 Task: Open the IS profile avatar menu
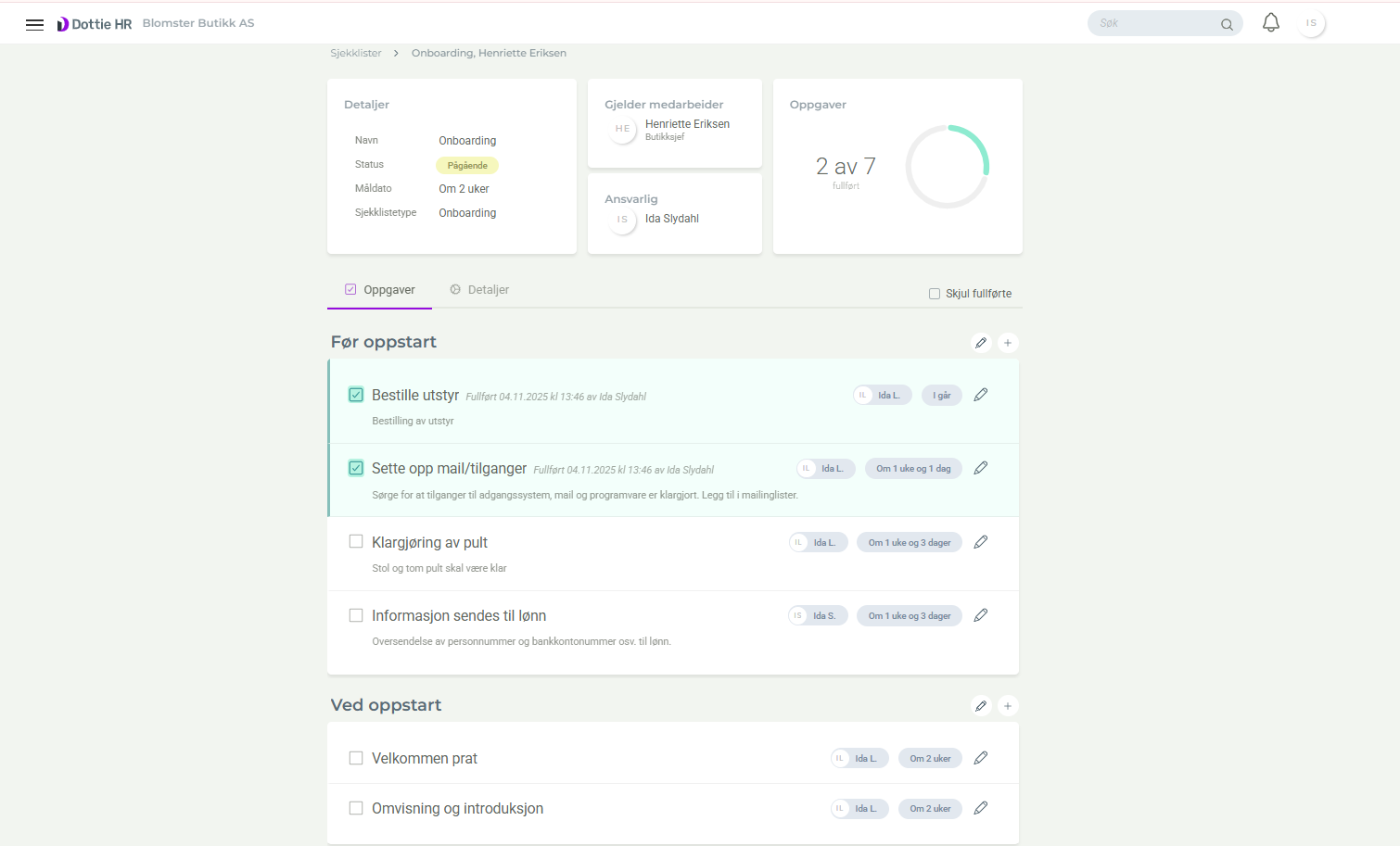(x=1312, y=21)
